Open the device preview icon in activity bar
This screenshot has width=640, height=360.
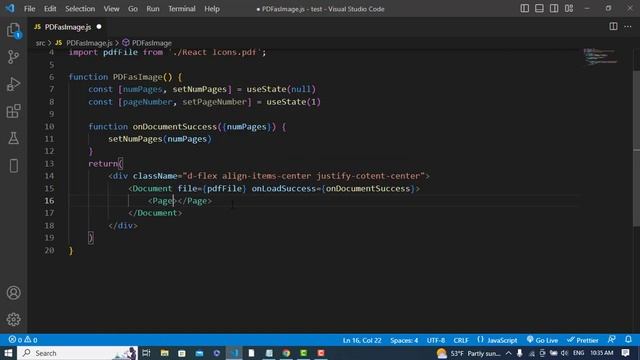pyautogui.click(x=13, y=166)
